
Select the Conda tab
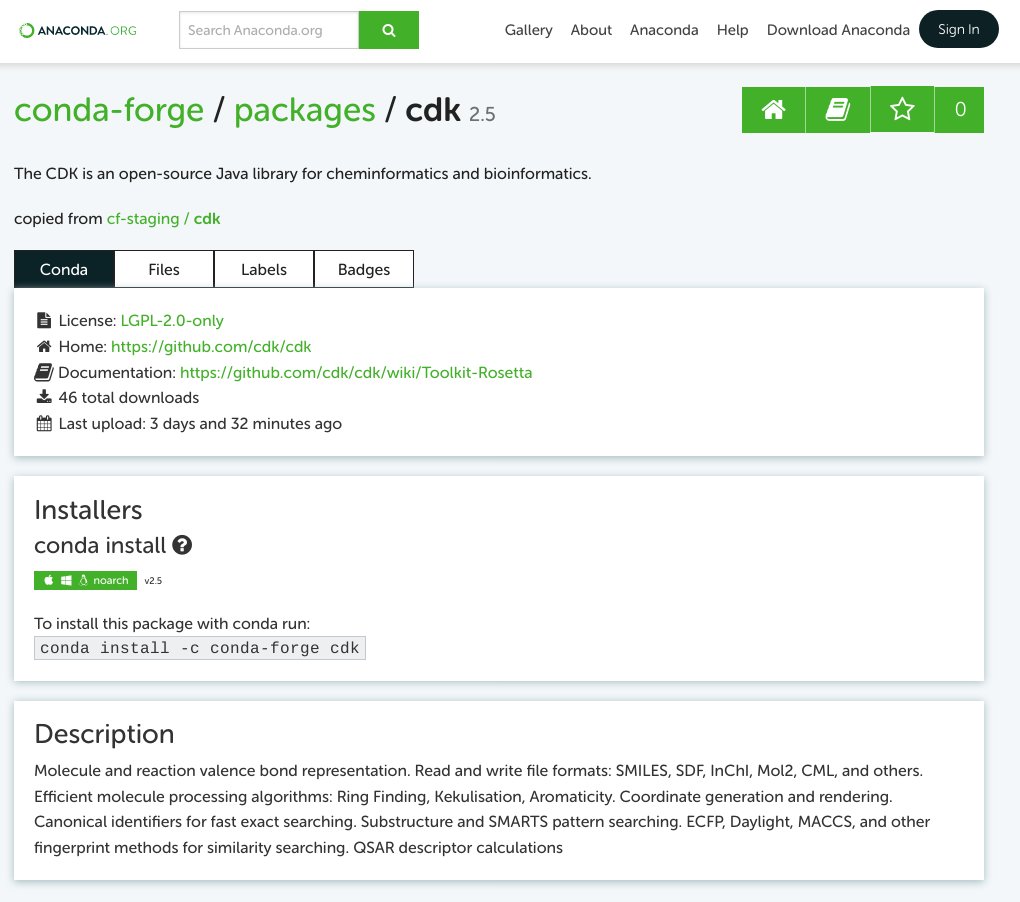point(64,269)
